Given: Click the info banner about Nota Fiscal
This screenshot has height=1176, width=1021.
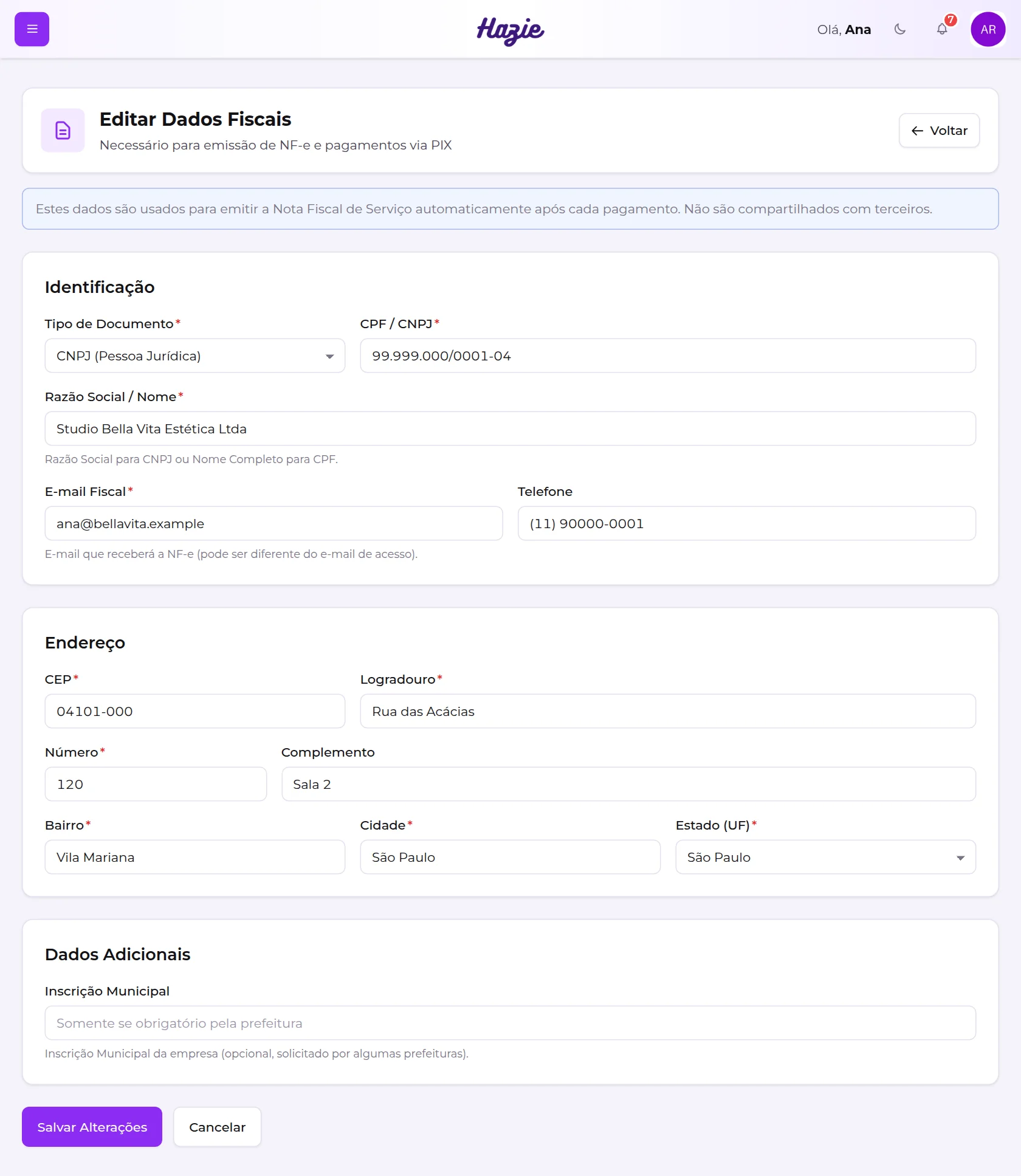Looking at the screenshot, I should (x=510, y=208).
